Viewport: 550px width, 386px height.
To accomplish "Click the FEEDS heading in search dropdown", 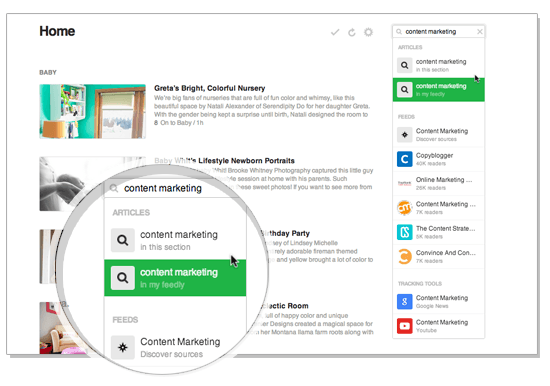I will pos(406,117).
